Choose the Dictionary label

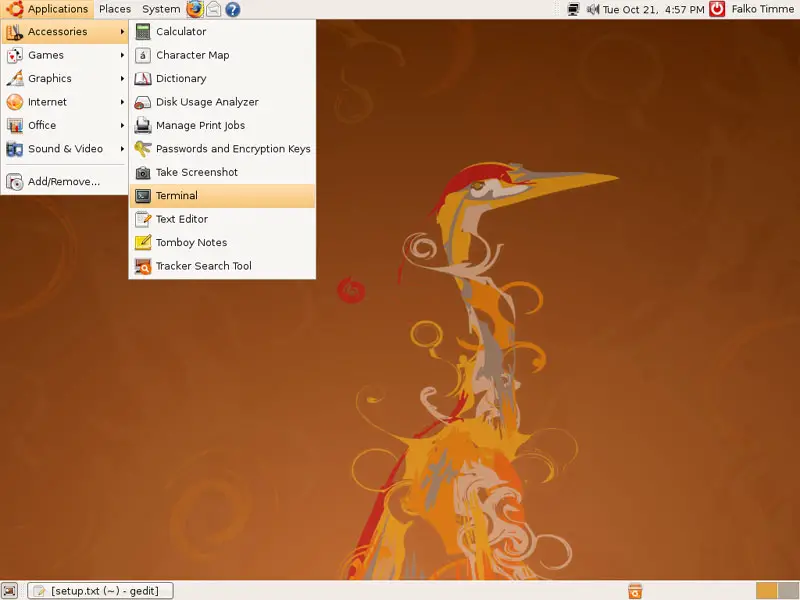181,79
